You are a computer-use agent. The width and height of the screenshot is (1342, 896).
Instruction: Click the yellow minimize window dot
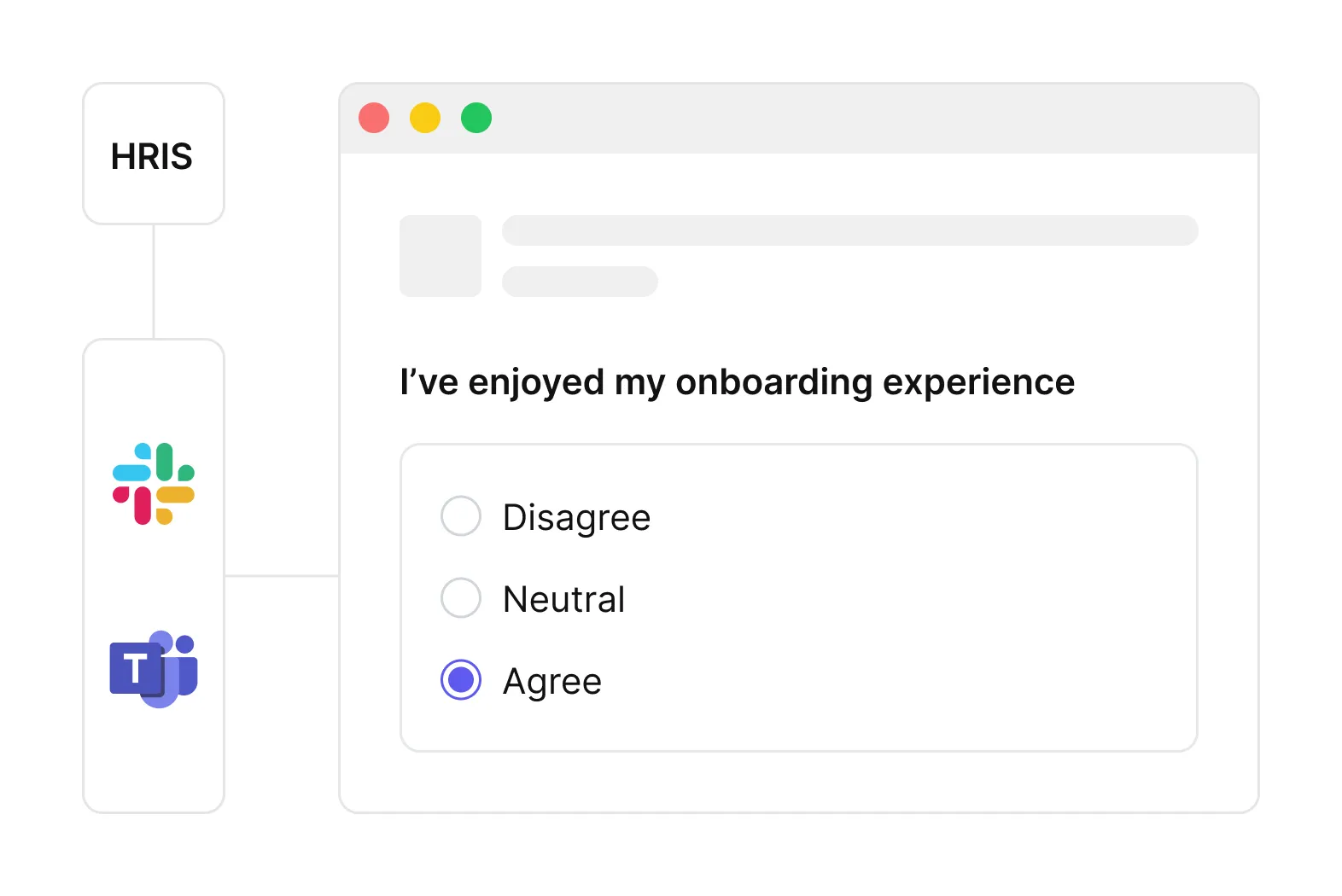click(x=425, y=118)
